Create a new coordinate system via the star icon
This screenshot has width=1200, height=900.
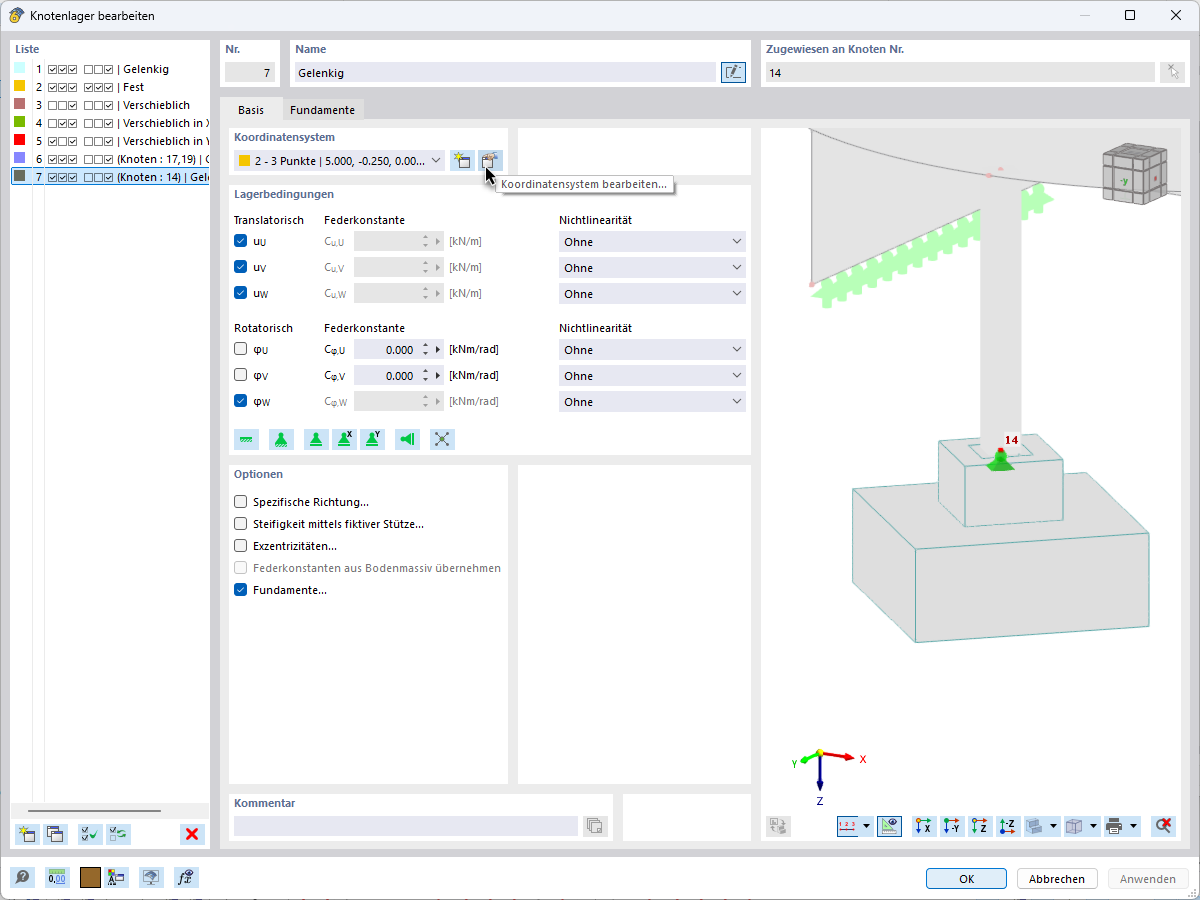461,160
